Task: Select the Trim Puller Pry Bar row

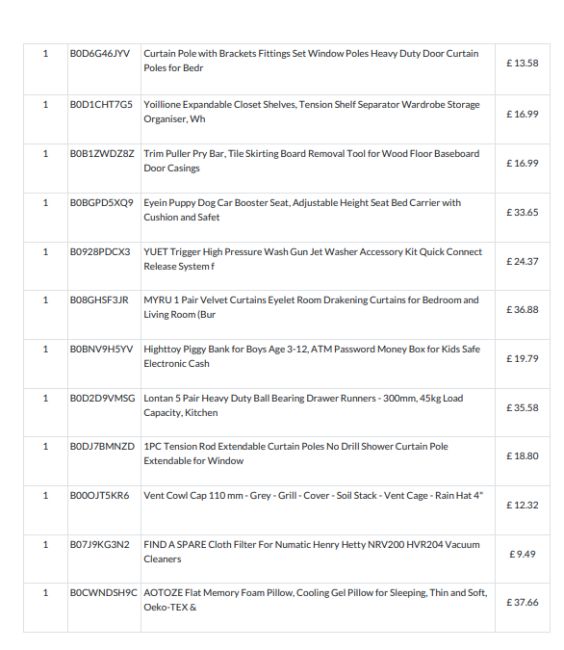Action: tap(287, 168)
